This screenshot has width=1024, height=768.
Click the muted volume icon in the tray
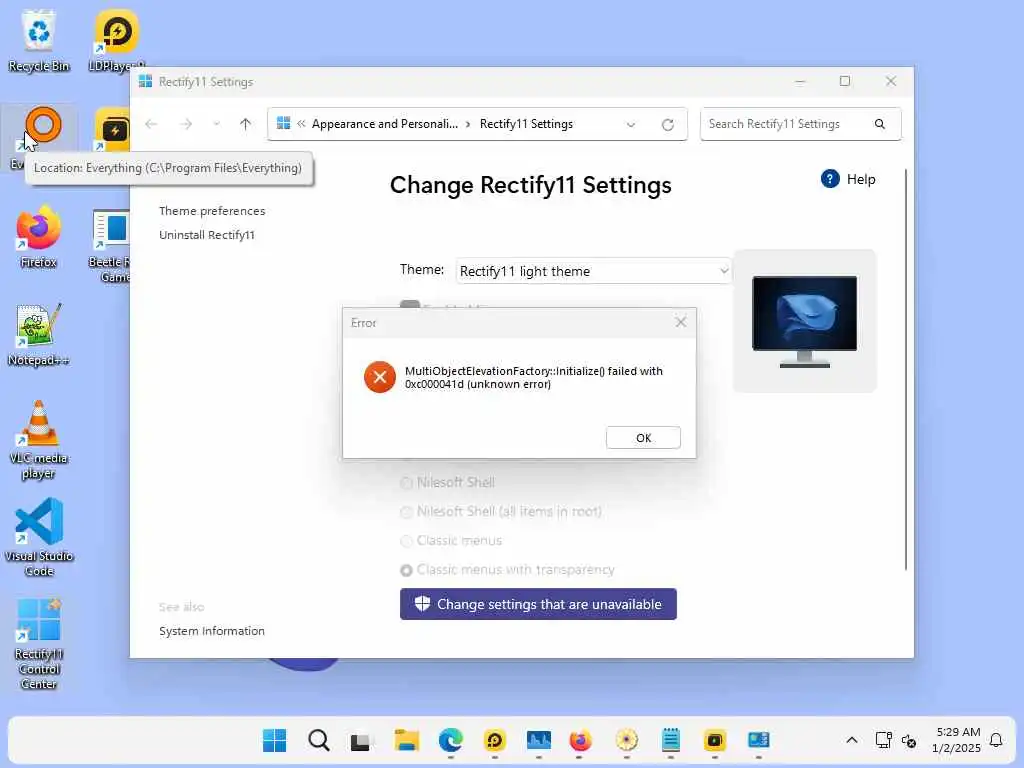908,741
